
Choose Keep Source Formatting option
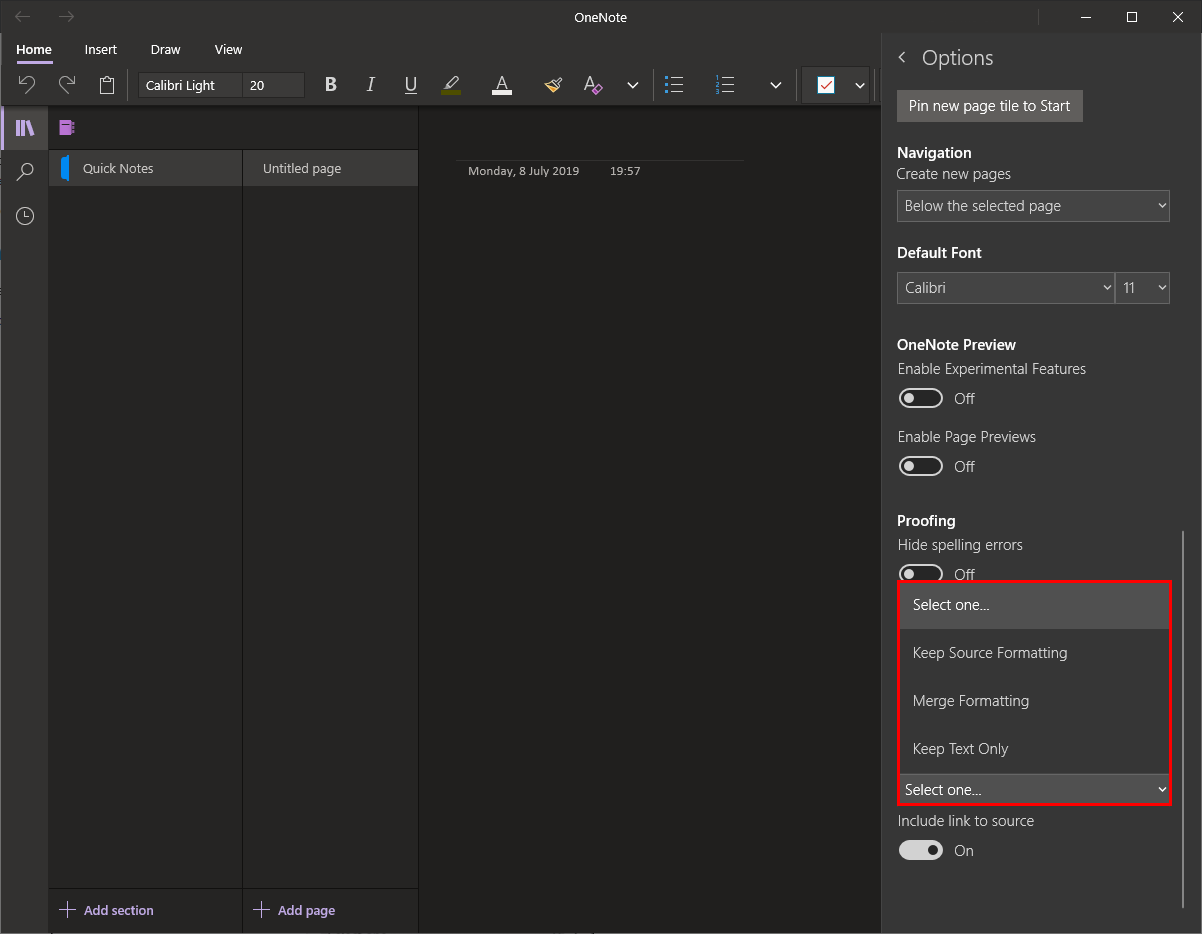(x=1034, y=653)
